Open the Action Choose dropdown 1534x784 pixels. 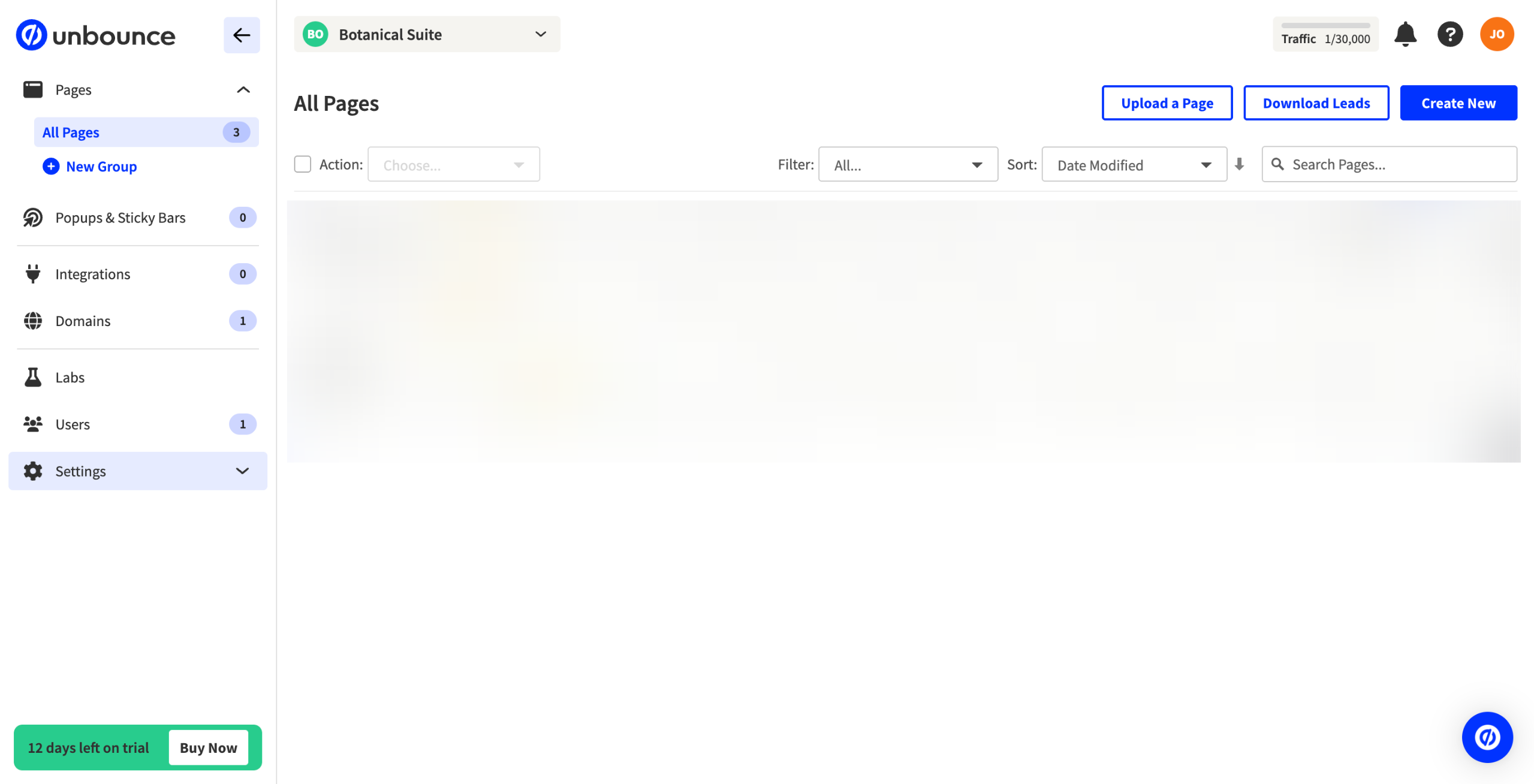(x=453, y=165)
